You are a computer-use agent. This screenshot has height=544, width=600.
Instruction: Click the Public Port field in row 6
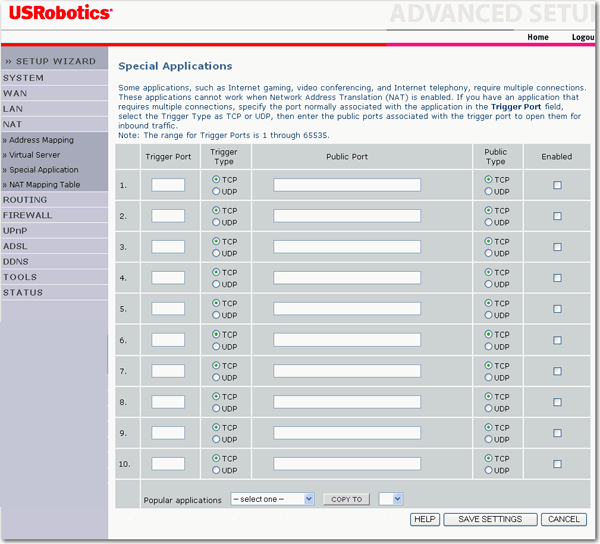[x=347, y=340]
